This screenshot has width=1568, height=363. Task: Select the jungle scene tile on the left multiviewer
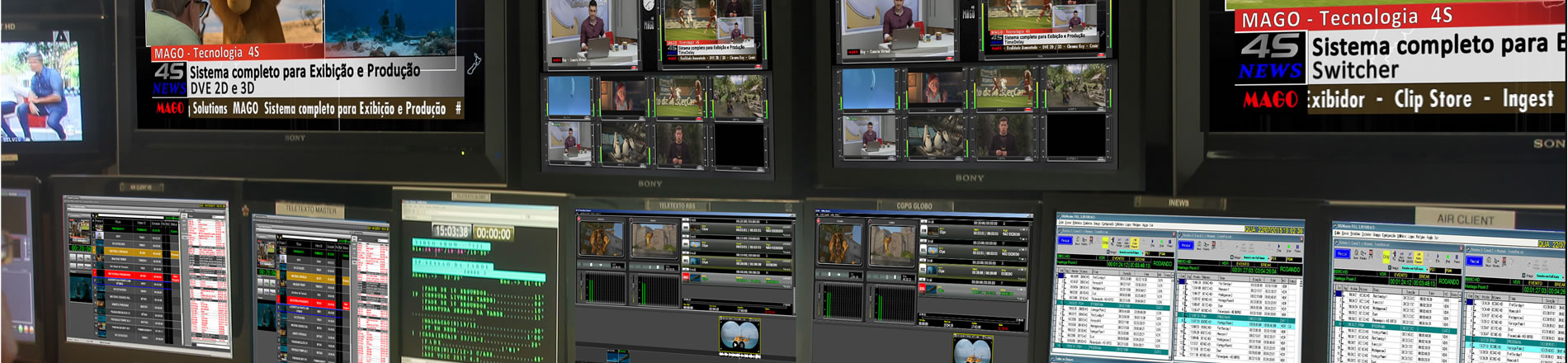coord(739,99)
